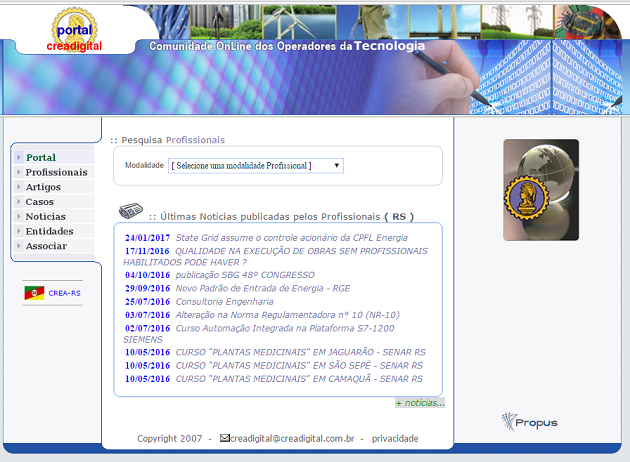Click the arrow bullet next to Entidades

pyautogui.click(x=18, y=231)
